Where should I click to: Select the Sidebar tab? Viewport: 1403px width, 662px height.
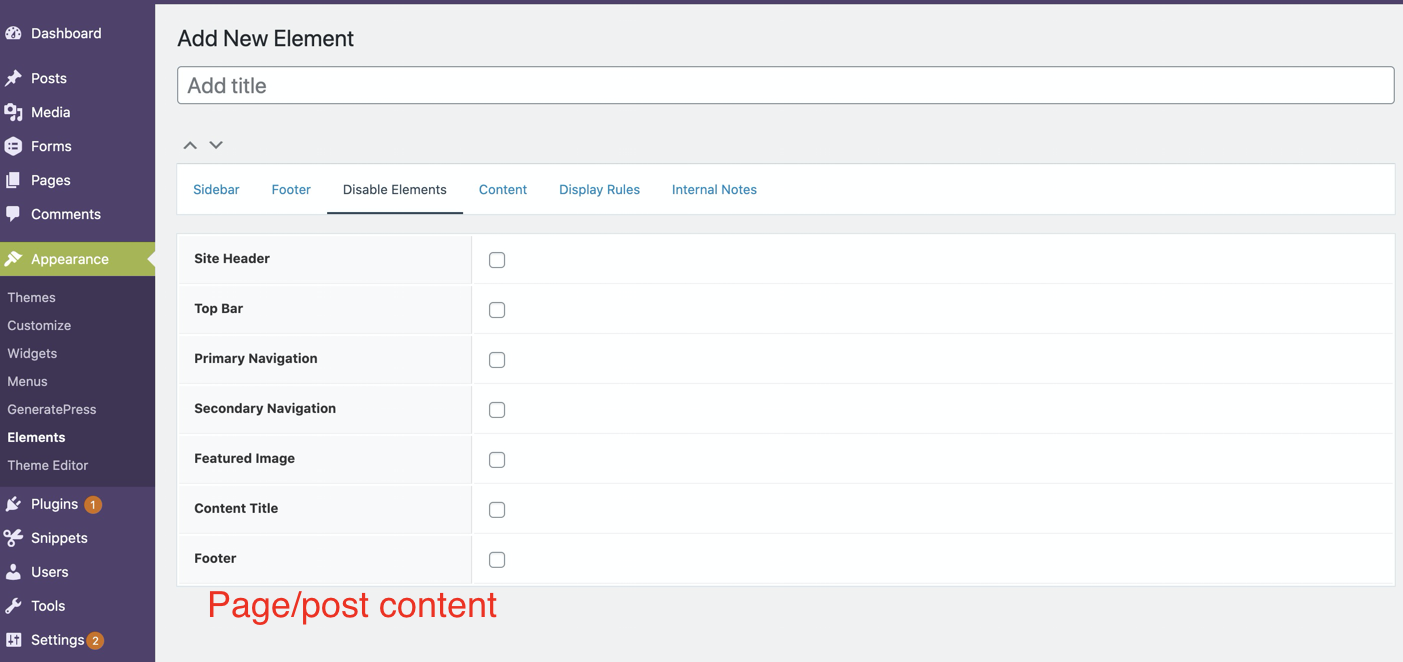216,189
